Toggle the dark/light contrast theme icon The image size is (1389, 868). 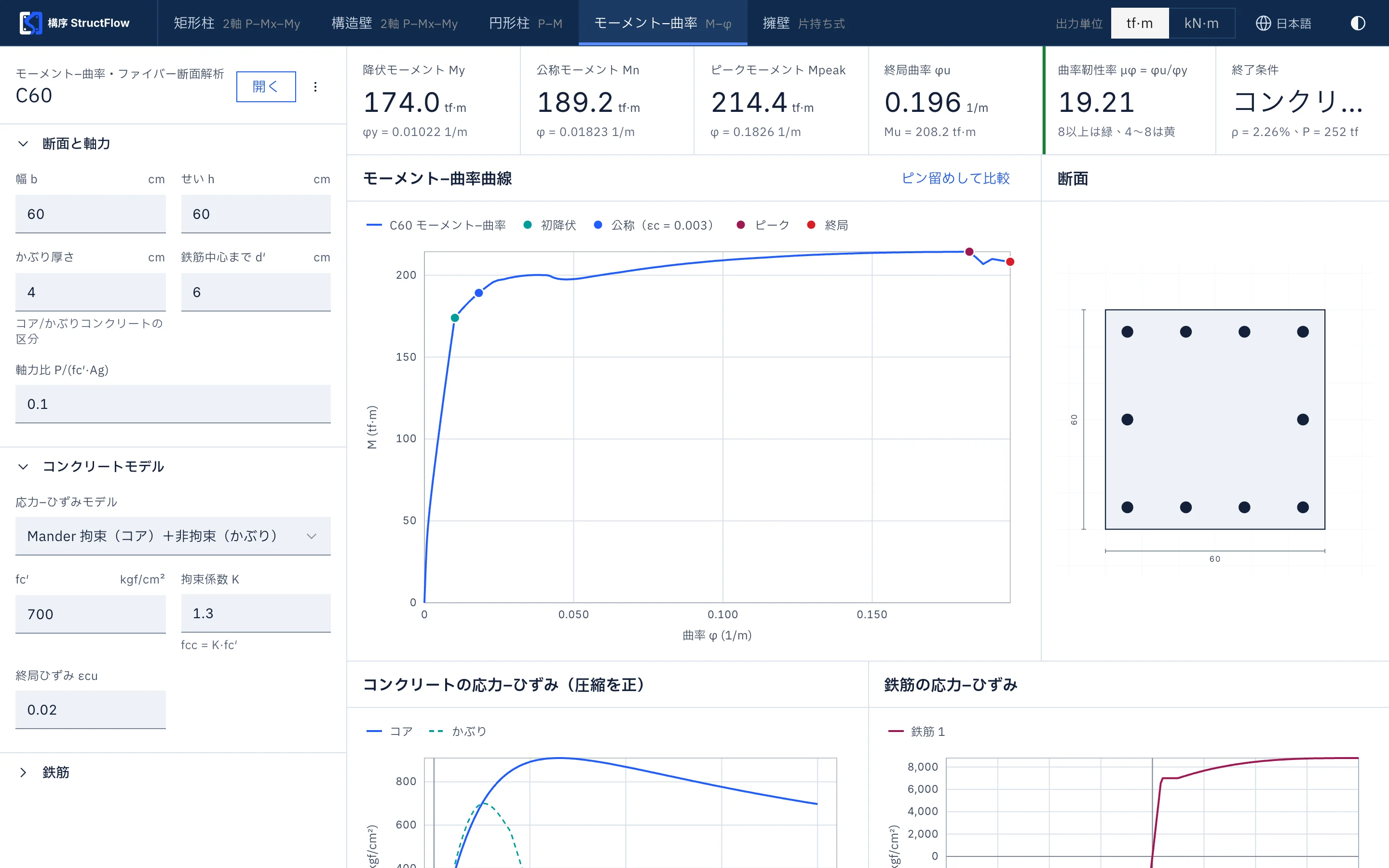click(x=1358, y=23)
